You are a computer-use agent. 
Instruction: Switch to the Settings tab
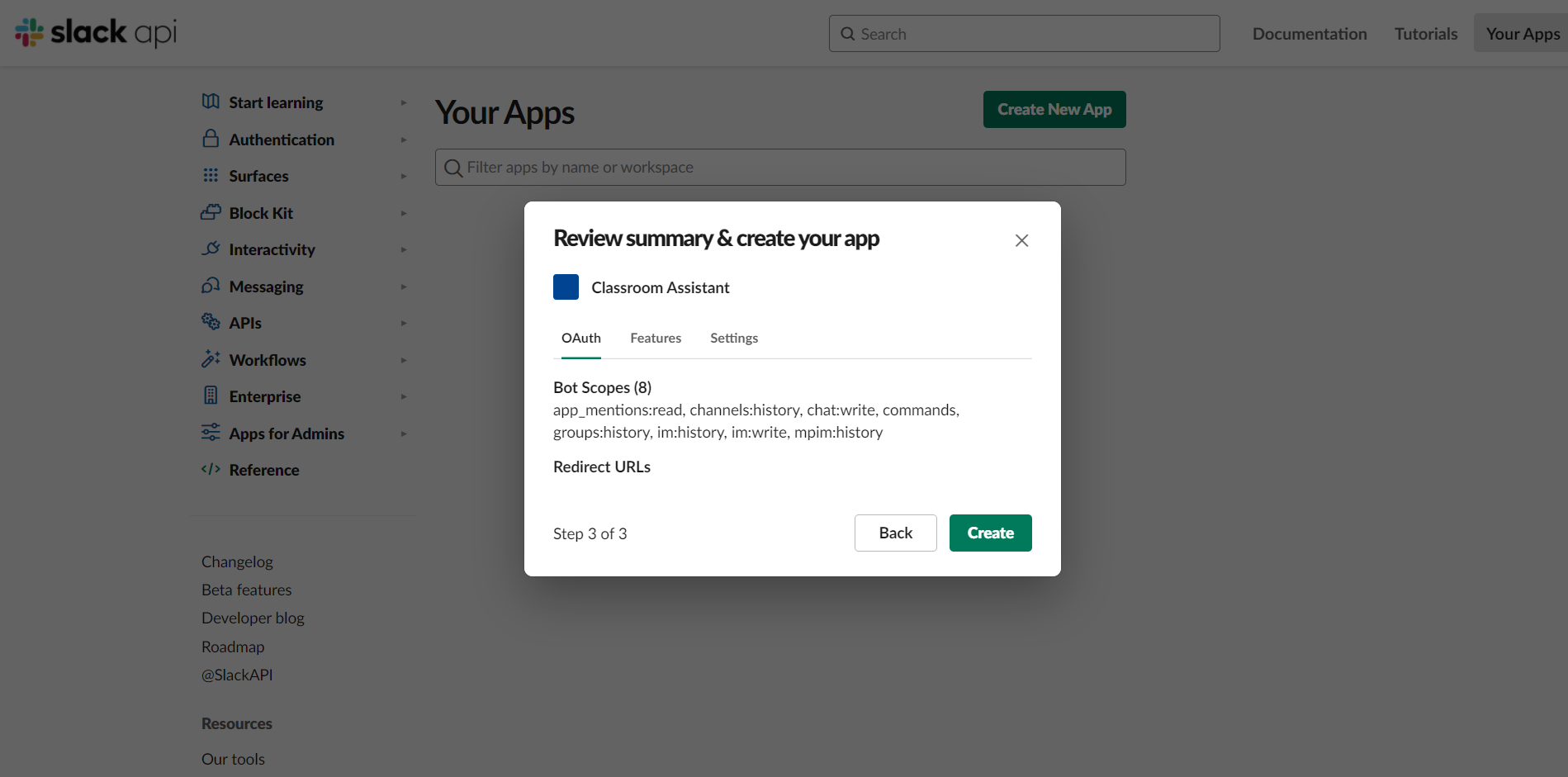734,338
